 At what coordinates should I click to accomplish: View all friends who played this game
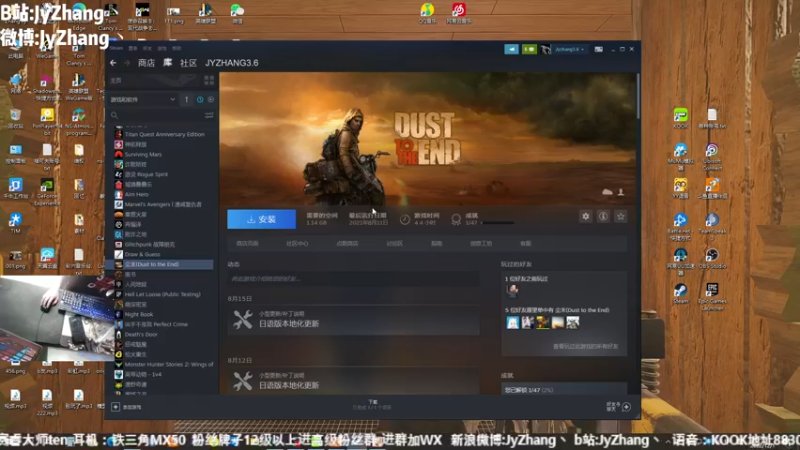coord(585,346)
